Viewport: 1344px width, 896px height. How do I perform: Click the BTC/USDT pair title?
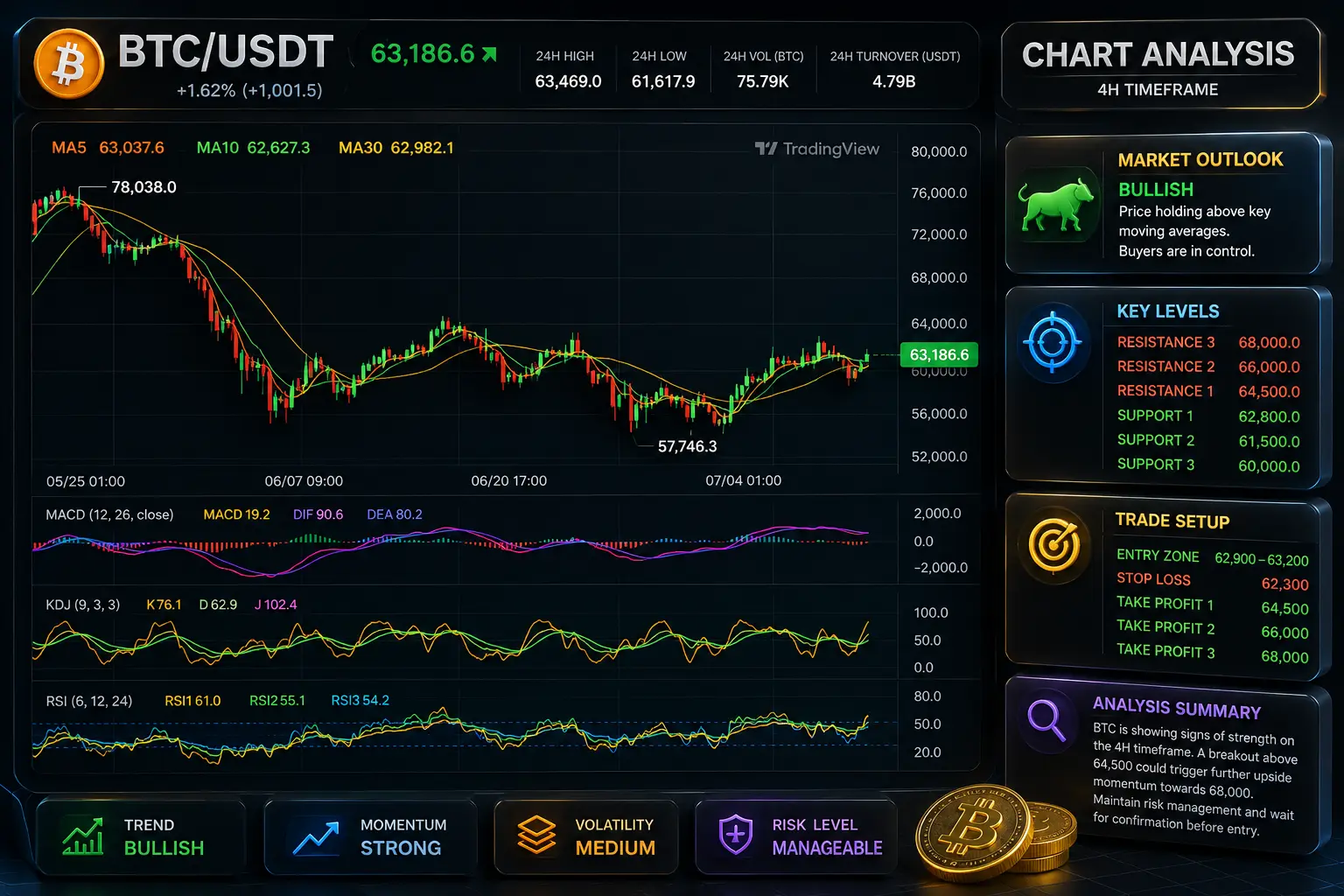[226, 52]
